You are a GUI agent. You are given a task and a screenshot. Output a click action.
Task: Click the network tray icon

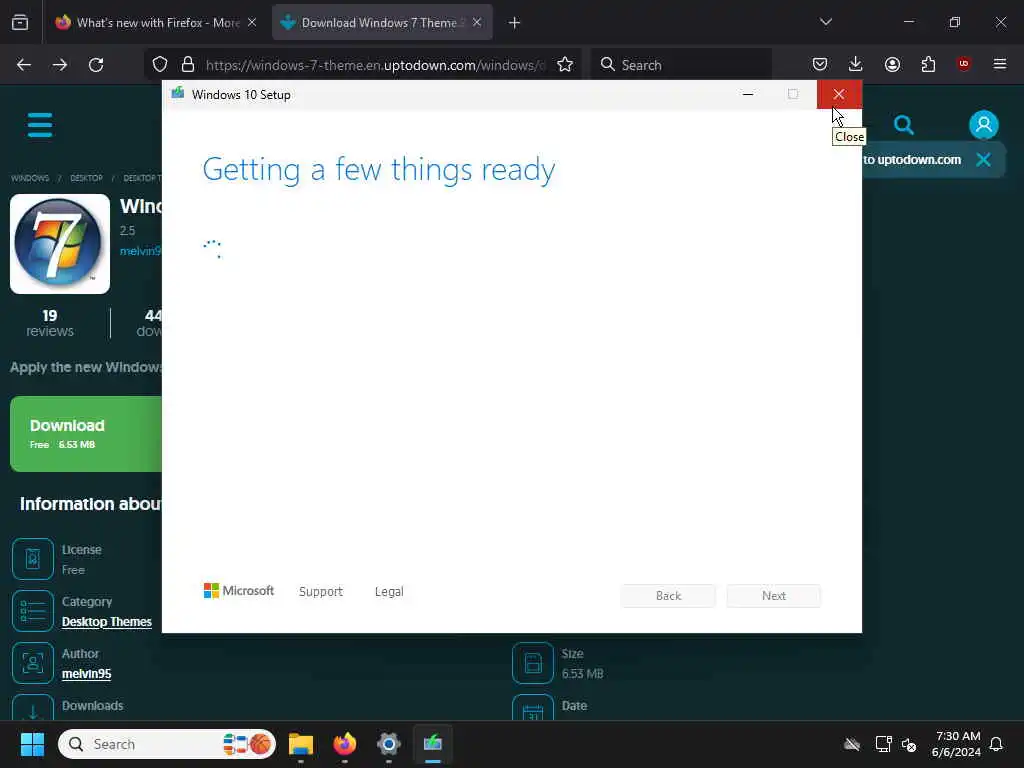click(x=883, y=744)
